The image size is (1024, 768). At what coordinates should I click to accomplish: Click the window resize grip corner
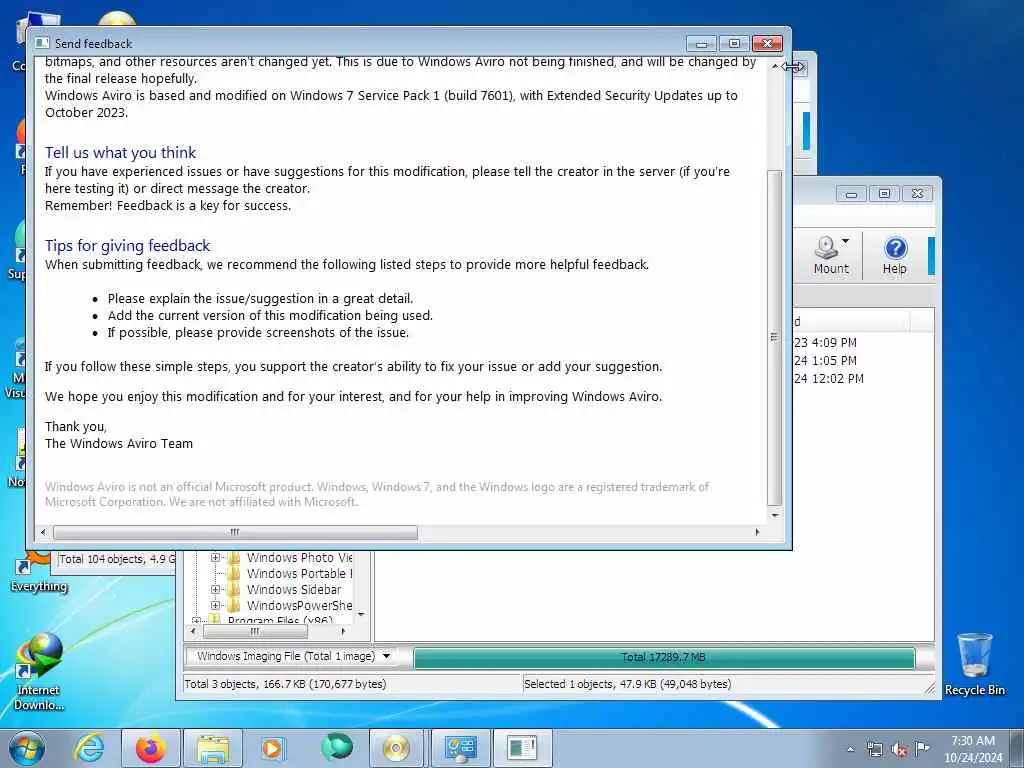[929, 688]
